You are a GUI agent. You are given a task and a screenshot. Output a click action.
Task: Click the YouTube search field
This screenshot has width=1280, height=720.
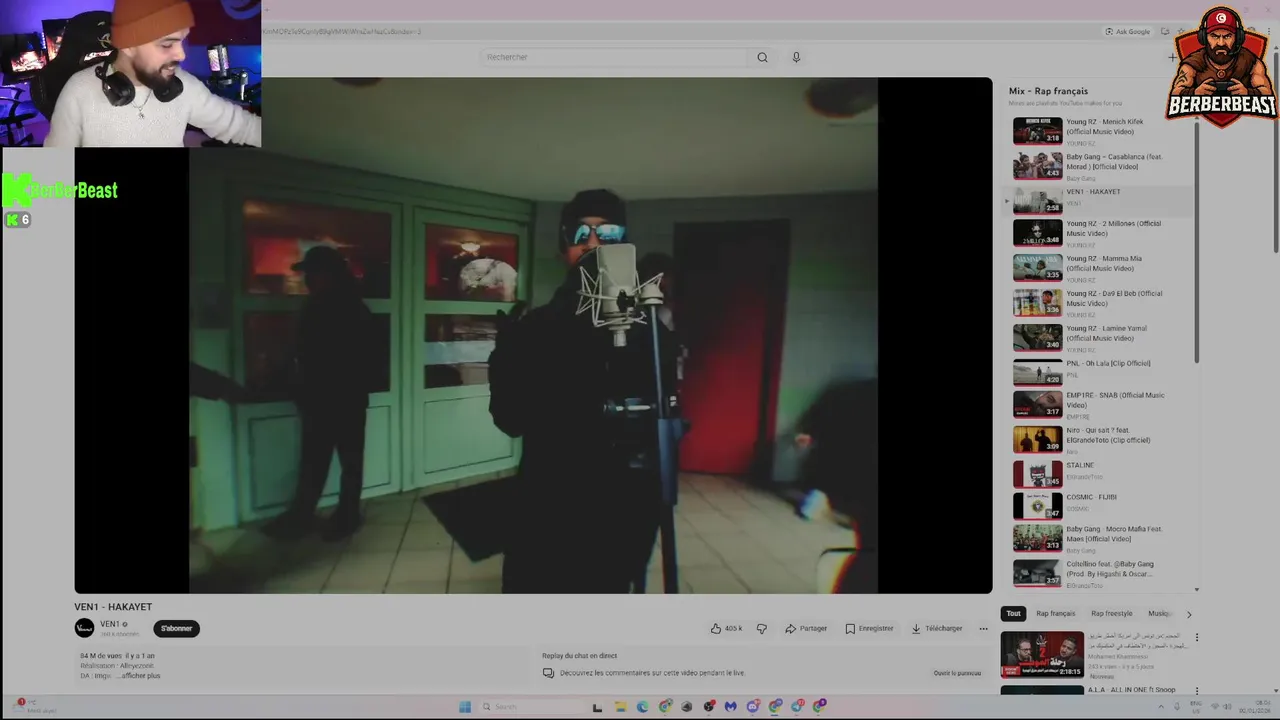click(x=613, y=57)
